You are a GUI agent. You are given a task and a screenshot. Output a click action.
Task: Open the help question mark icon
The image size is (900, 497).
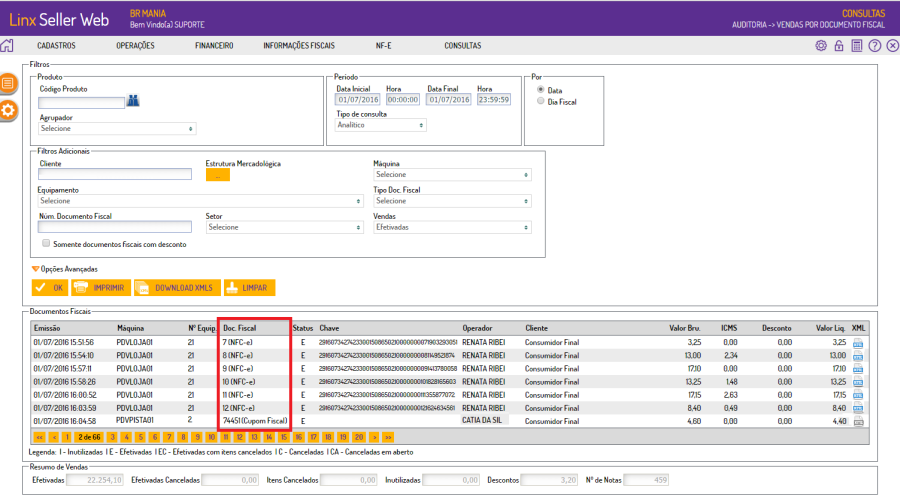coord(874,46)
